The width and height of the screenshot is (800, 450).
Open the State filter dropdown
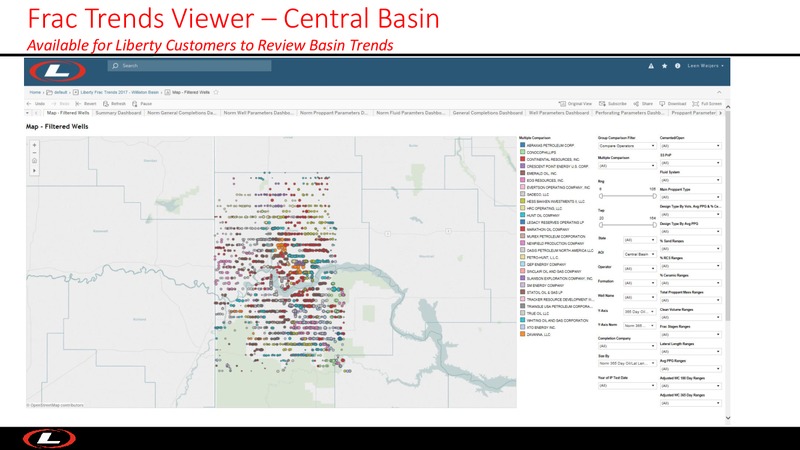(640, 240)
